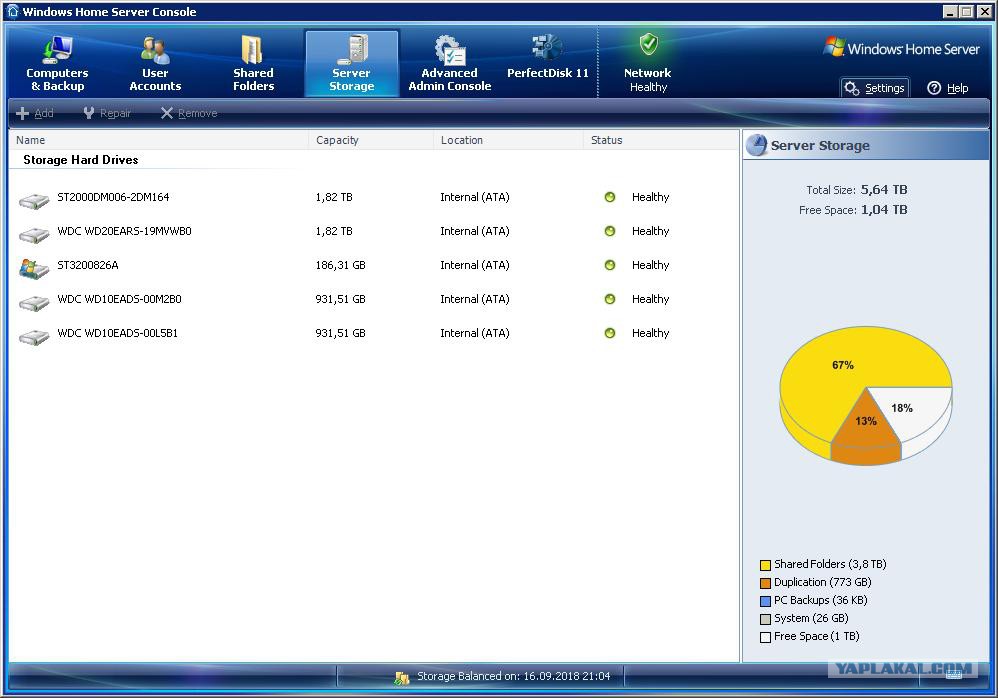Click the green health indicator for WDC WD10EADS-00L5B1

[610, 333]
